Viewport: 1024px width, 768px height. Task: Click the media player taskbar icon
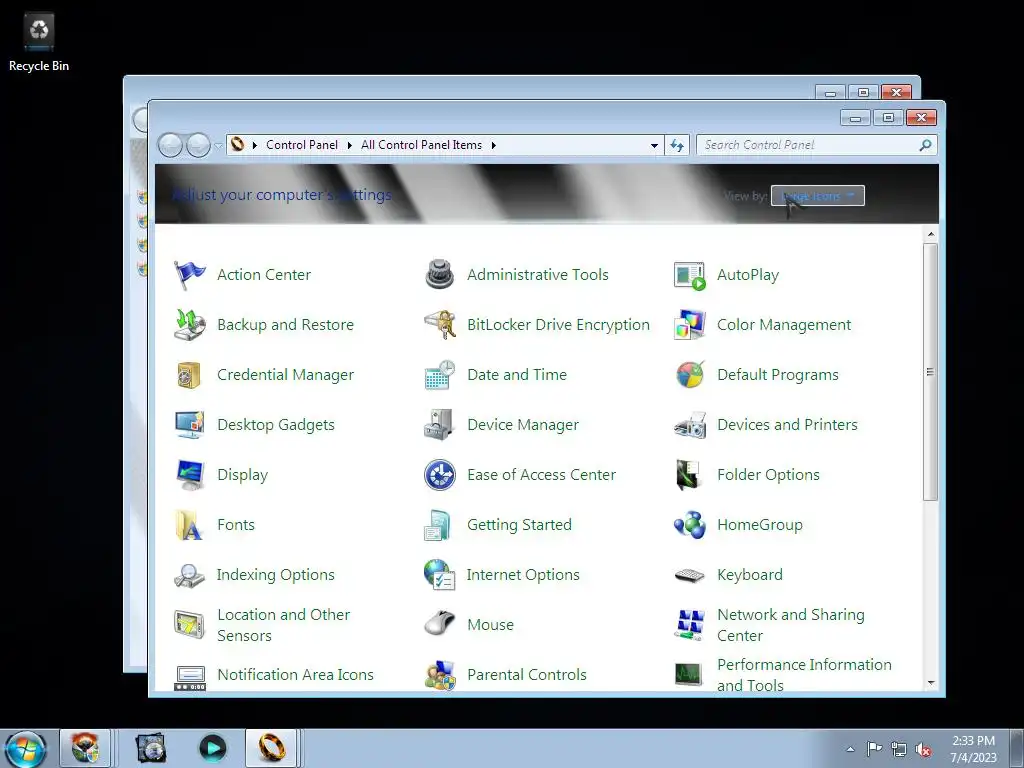212,748
